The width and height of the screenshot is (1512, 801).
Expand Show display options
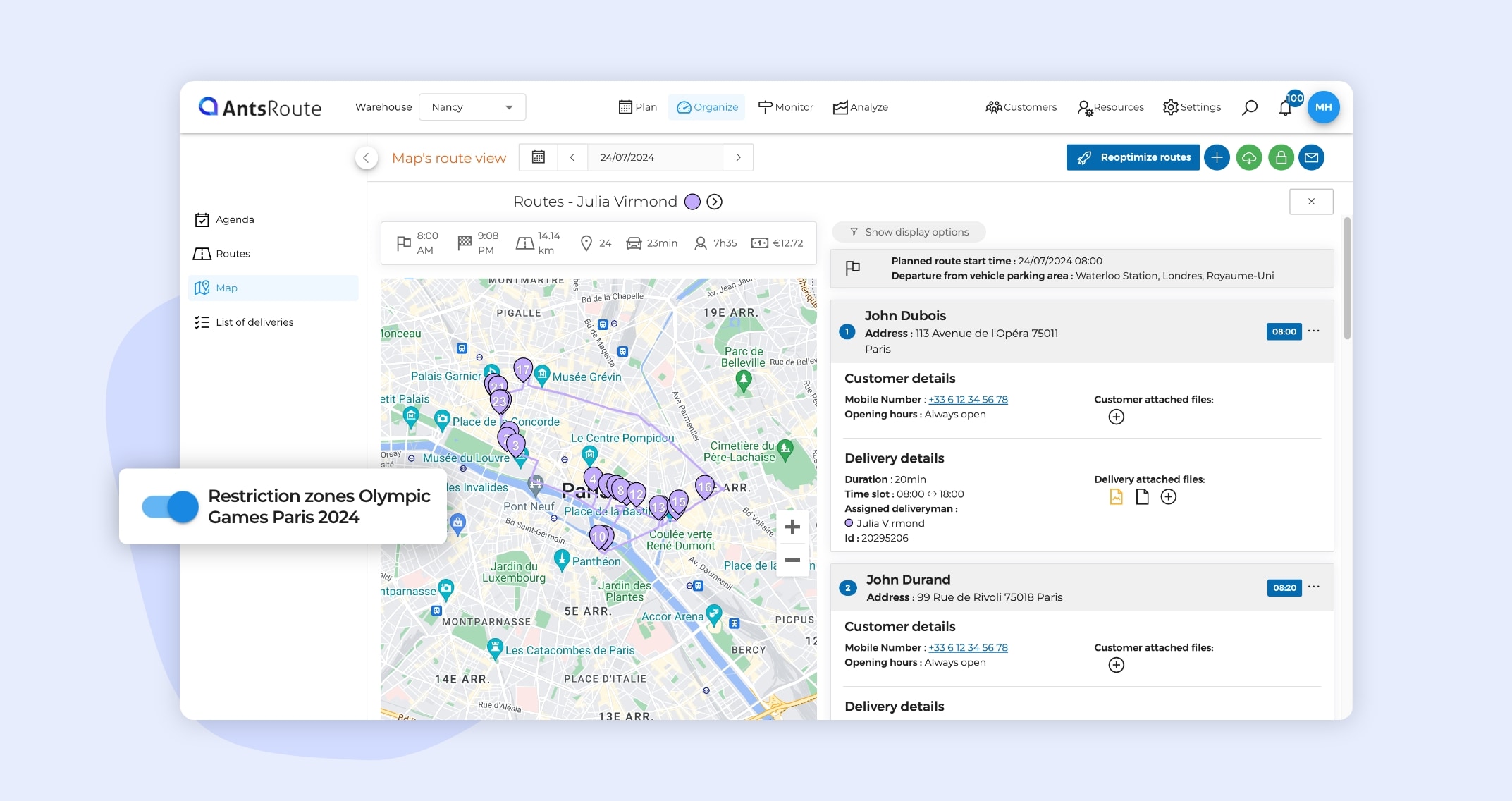tap(909, 232)
